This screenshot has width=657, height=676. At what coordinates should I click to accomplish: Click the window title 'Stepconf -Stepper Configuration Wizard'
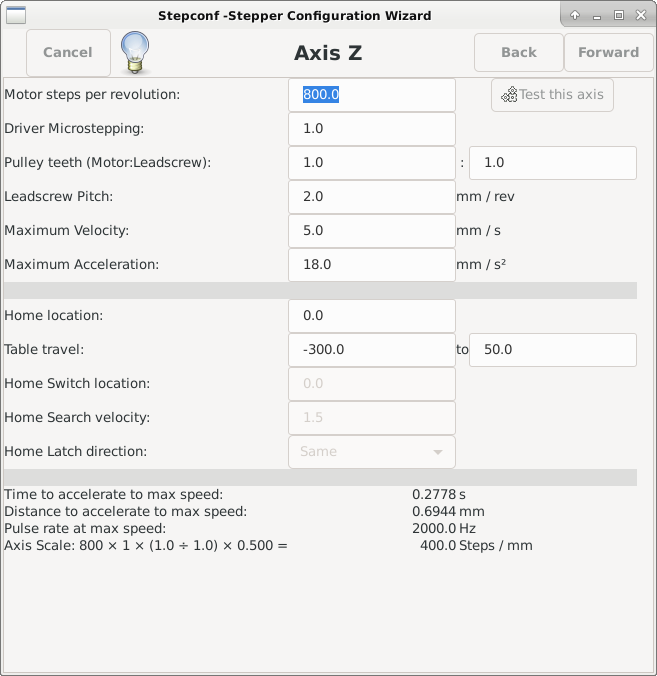click(294, 16)
